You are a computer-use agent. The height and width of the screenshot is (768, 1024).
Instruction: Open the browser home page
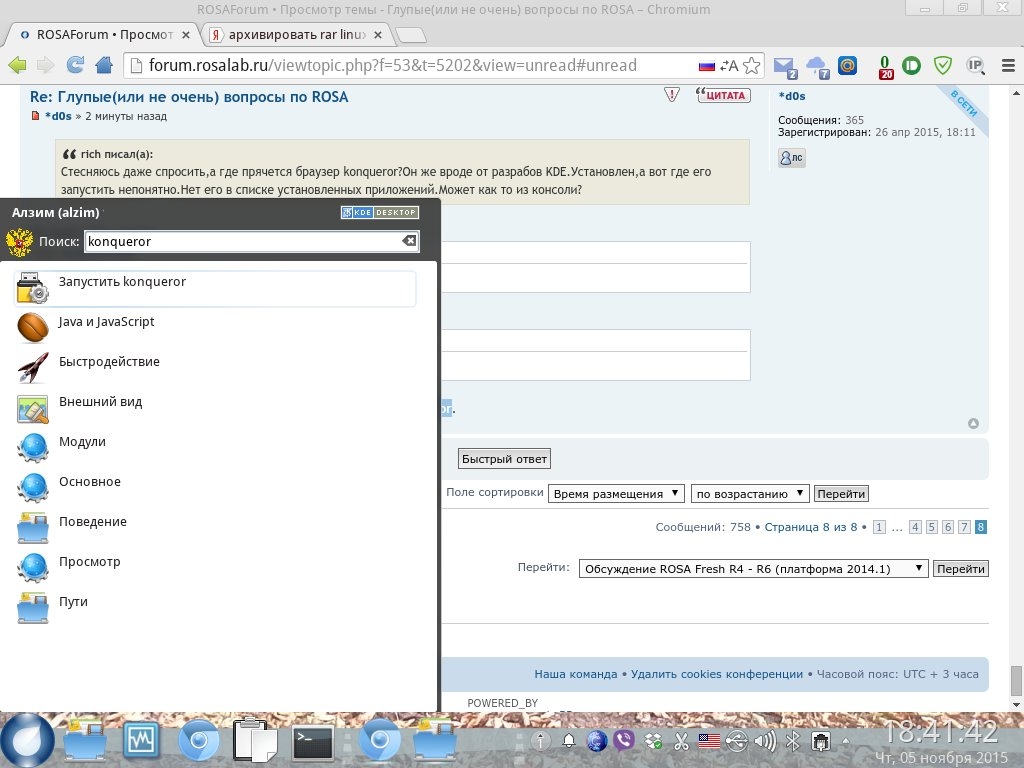[104, 65]
